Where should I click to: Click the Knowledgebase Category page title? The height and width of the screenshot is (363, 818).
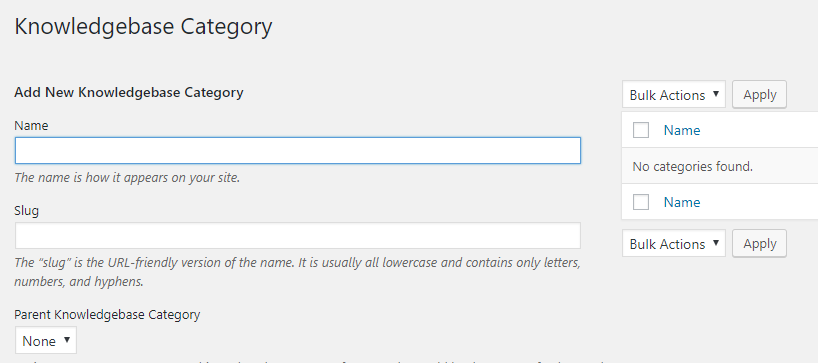point(143,27)
